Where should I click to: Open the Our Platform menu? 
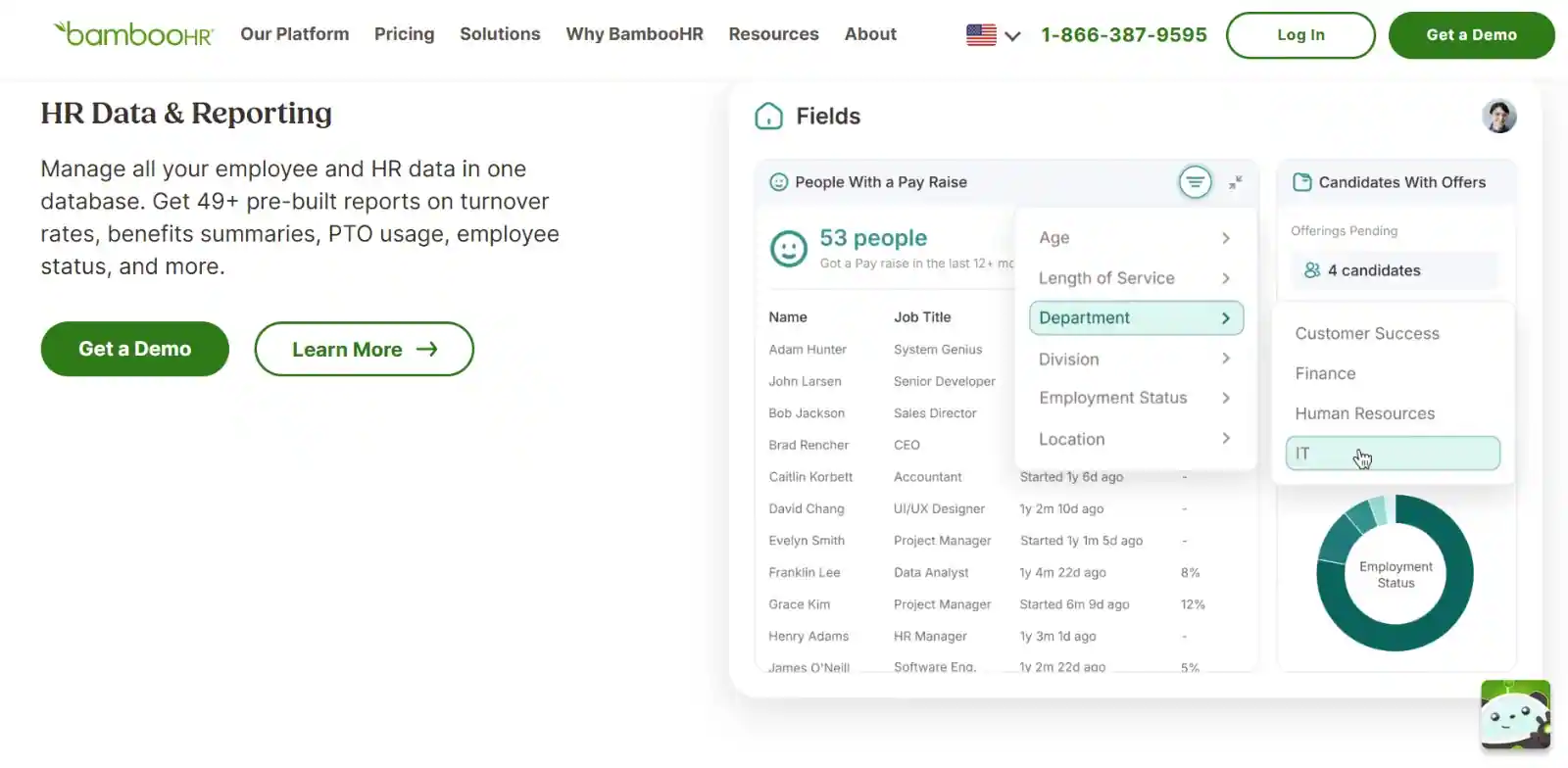294,34
